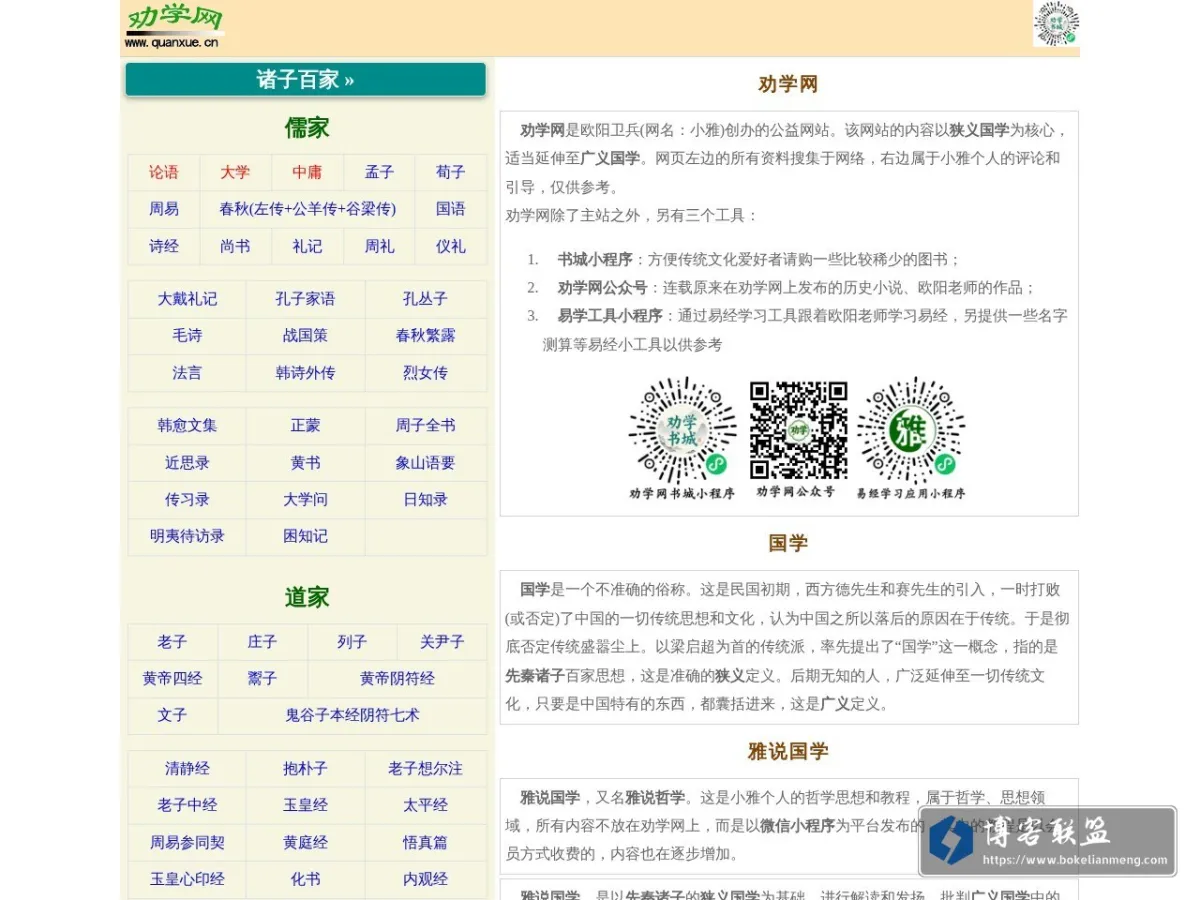Open the 大学 link under 儒家
This screenshot has width=1200, height=900.
235,172
